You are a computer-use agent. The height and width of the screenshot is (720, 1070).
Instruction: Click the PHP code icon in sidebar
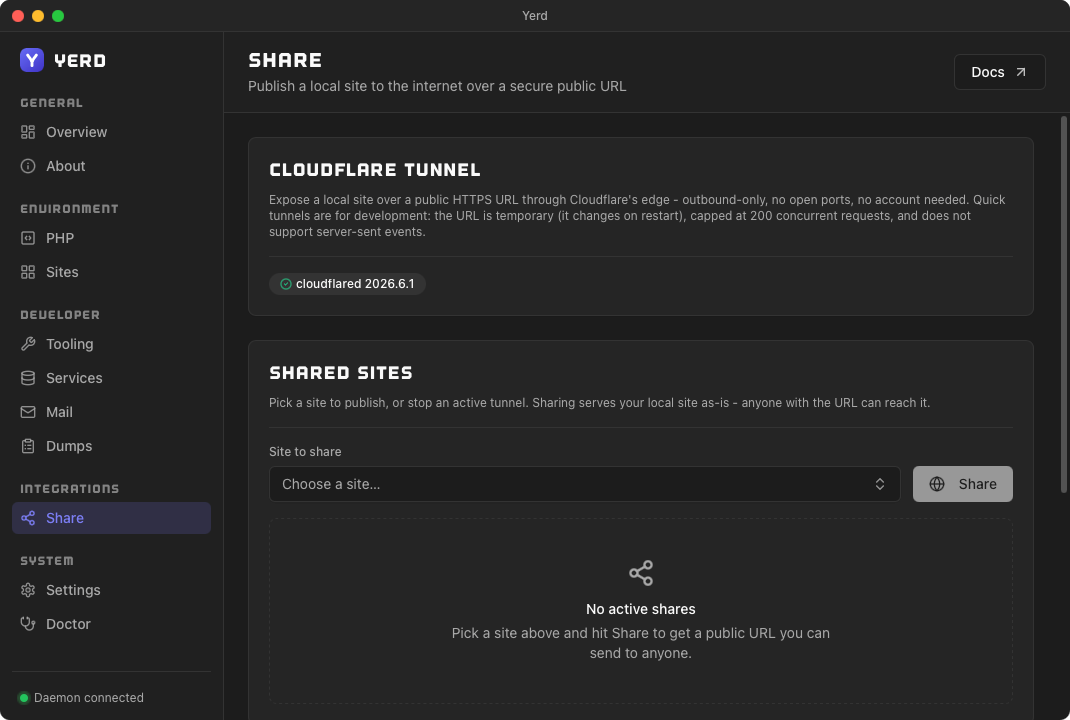pos(28,238)
